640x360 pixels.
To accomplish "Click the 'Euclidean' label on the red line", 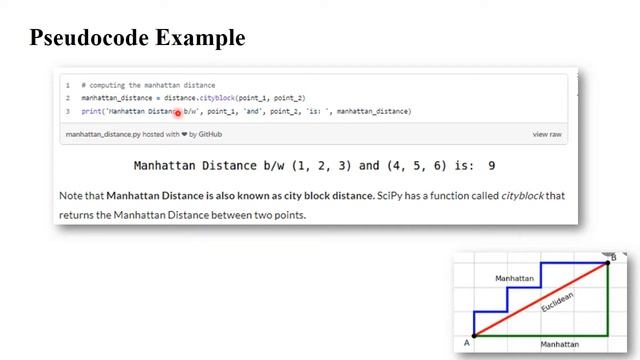I will tap(557, 302).
